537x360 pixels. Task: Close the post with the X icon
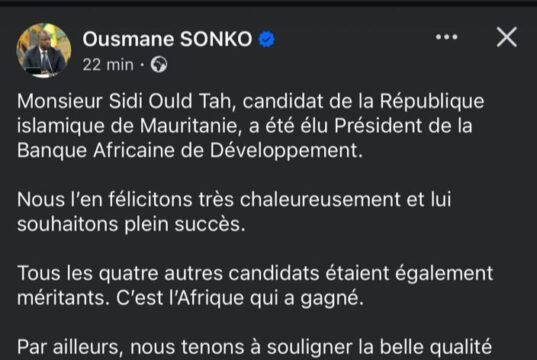pos(507,37)
